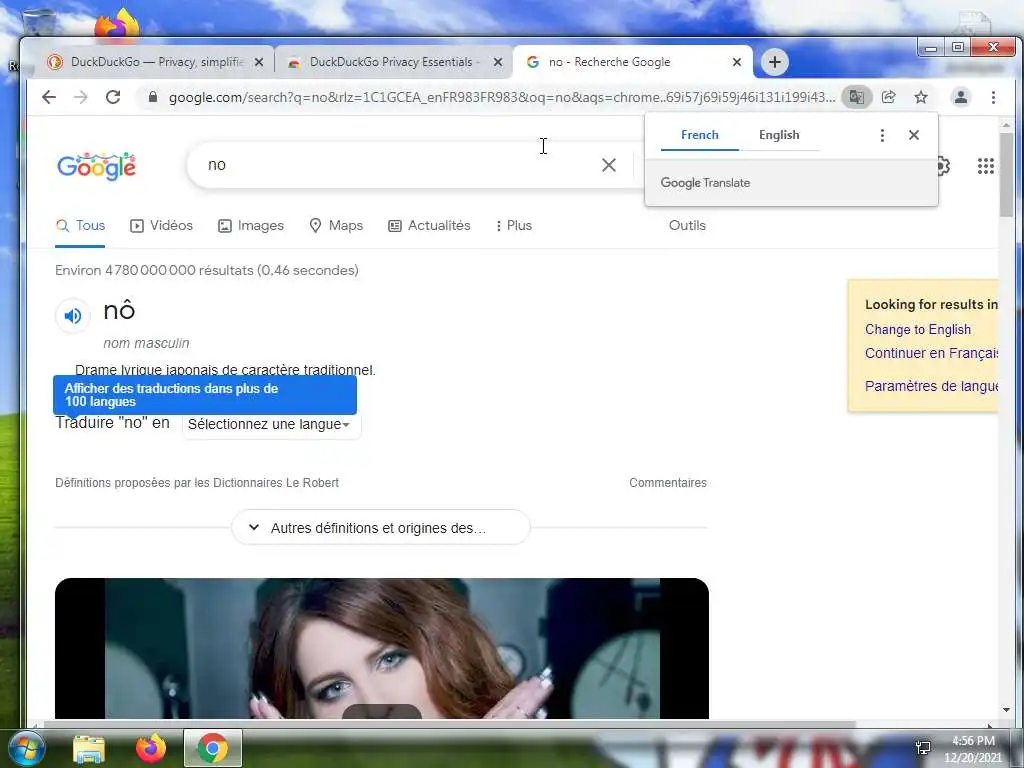Switch to Actualités results
The height and width of the screenshot is (768, 1024).
click(x=429, y=226)
